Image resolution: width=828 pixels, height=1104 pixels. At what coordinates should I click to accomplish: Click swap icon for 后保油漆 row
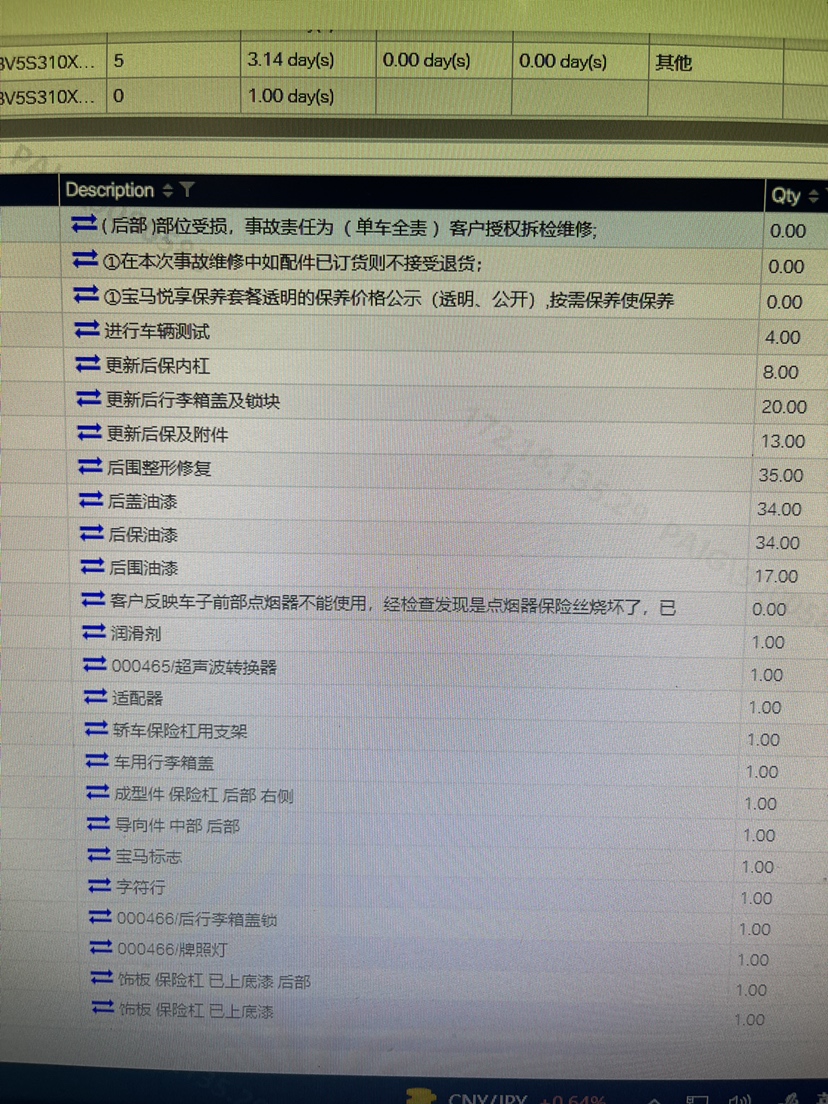tap(92, 533)
